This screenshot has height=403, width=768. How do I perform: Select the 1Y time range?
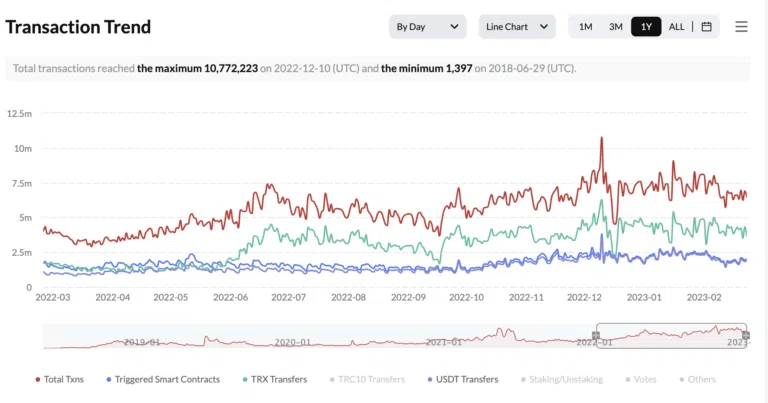(646, 27)
